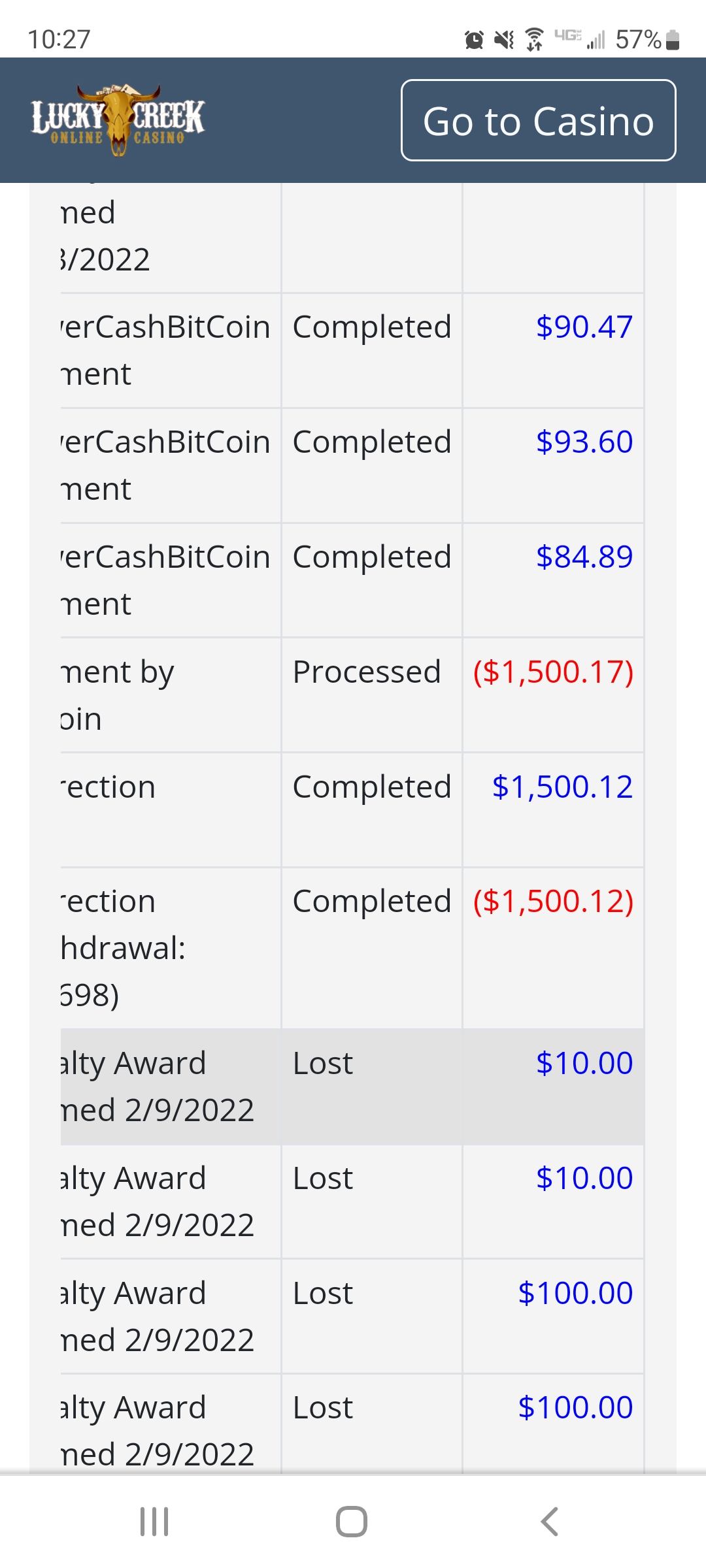Tap the muted sound status icon
706x1568 pixels.
pyautogui.click(x=504, y=41)
